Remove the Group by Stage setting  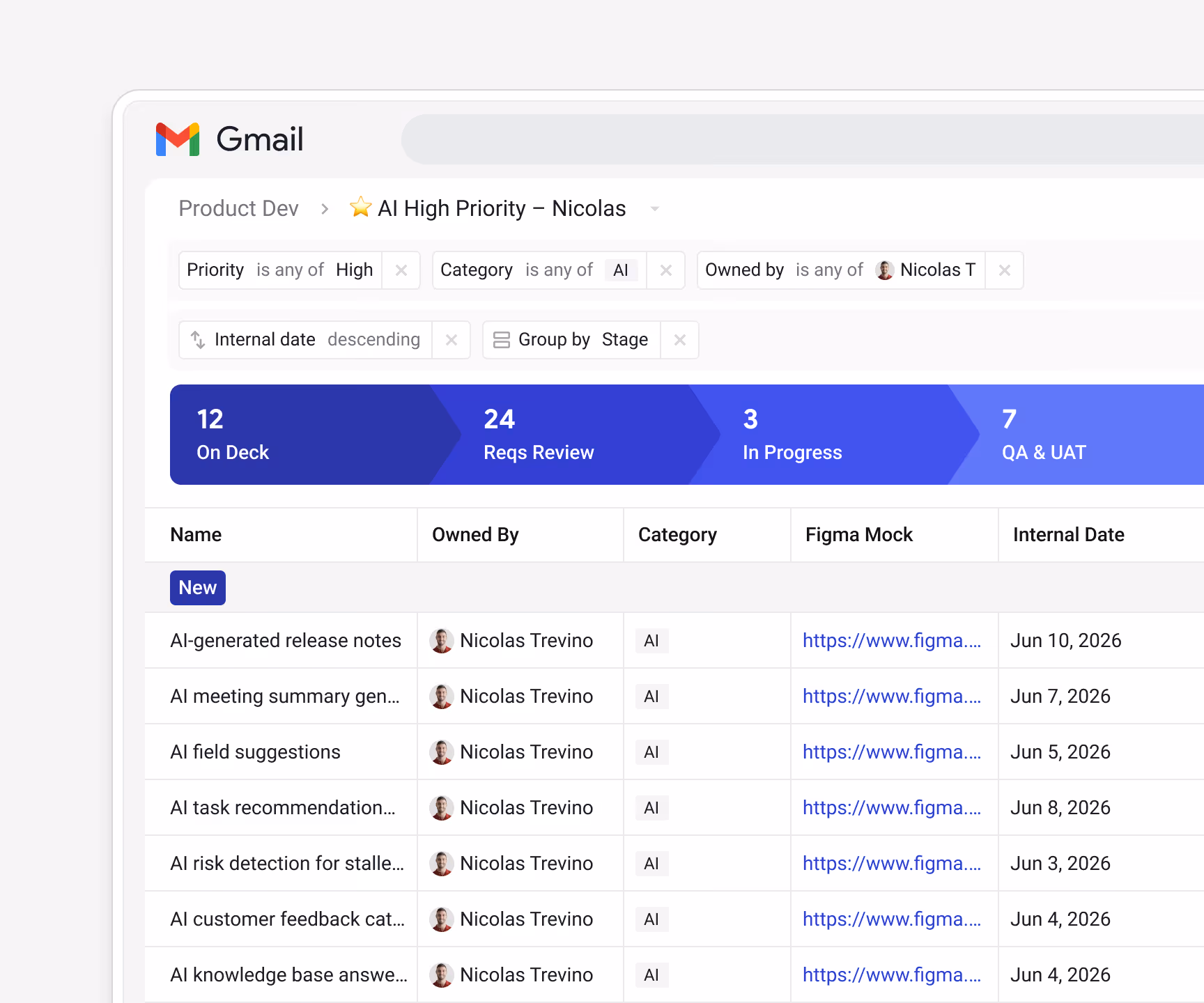680,340
